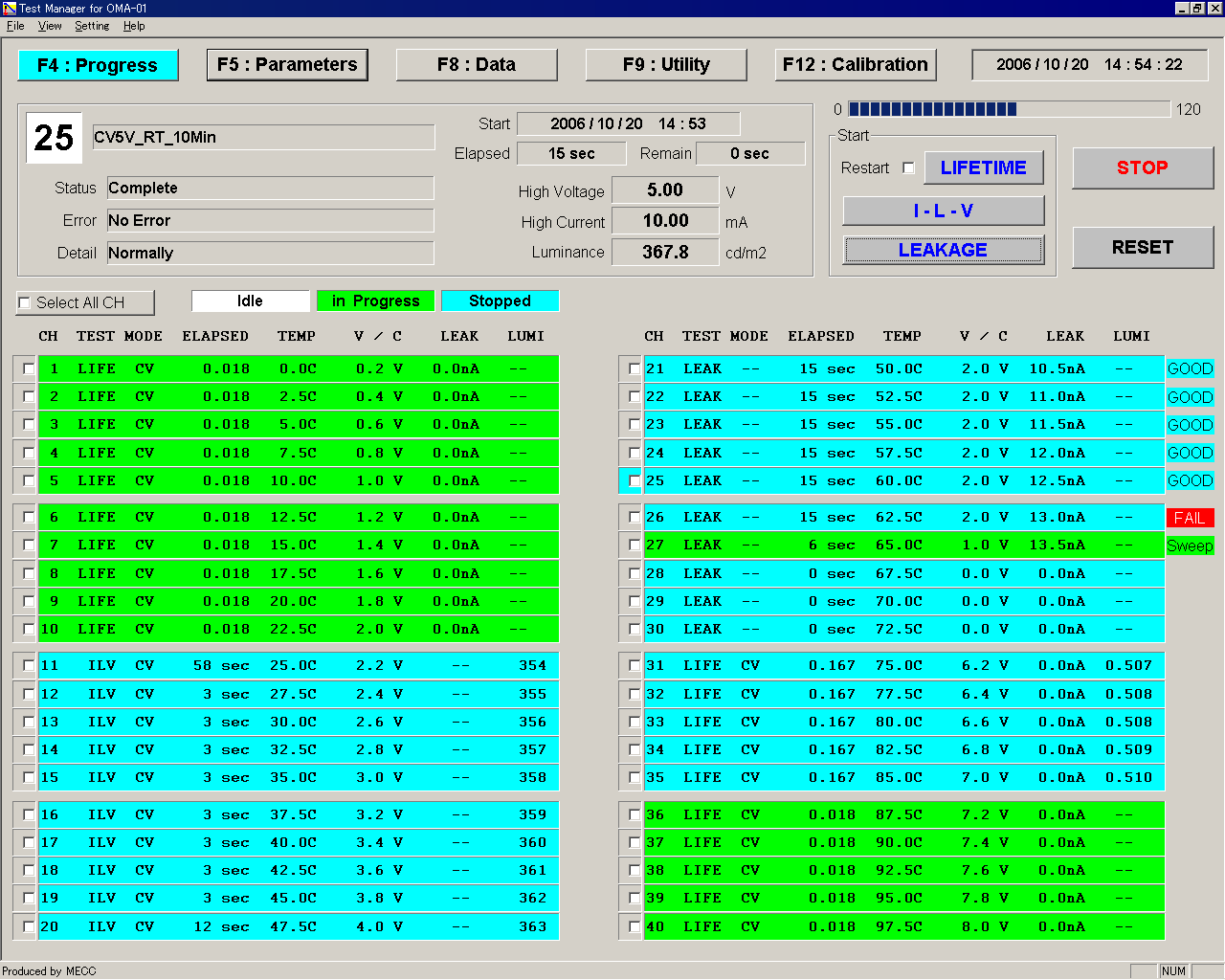
Task: Click the application icon in title bar
Action: (x=10, y=9)
